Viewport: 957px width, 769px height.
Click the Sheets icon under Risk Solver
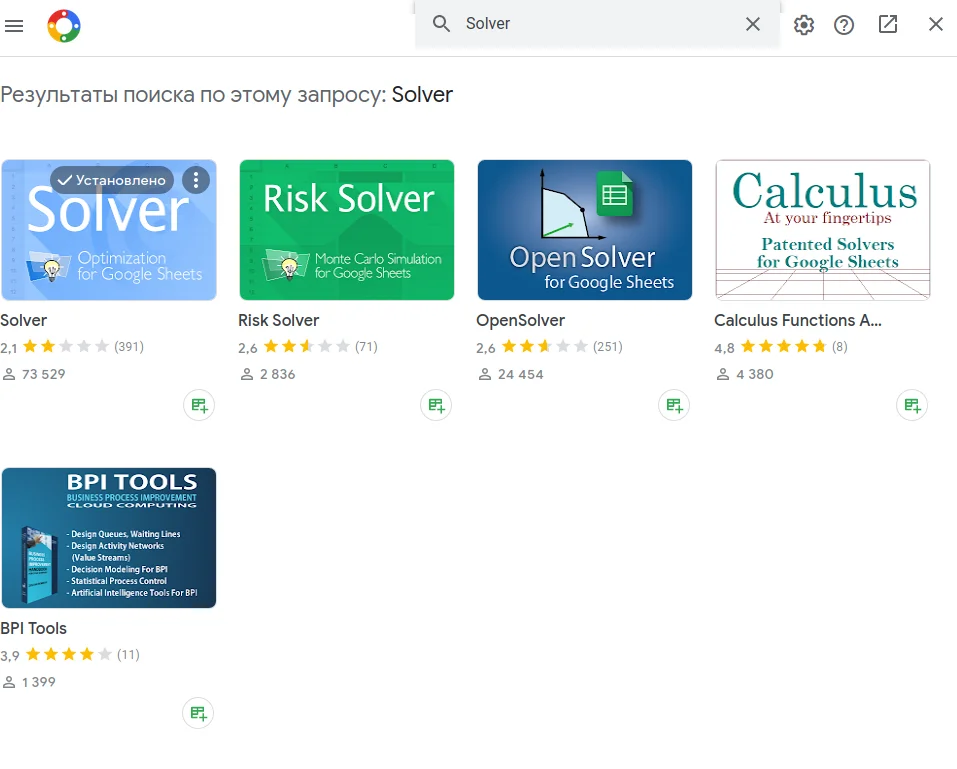436,405
